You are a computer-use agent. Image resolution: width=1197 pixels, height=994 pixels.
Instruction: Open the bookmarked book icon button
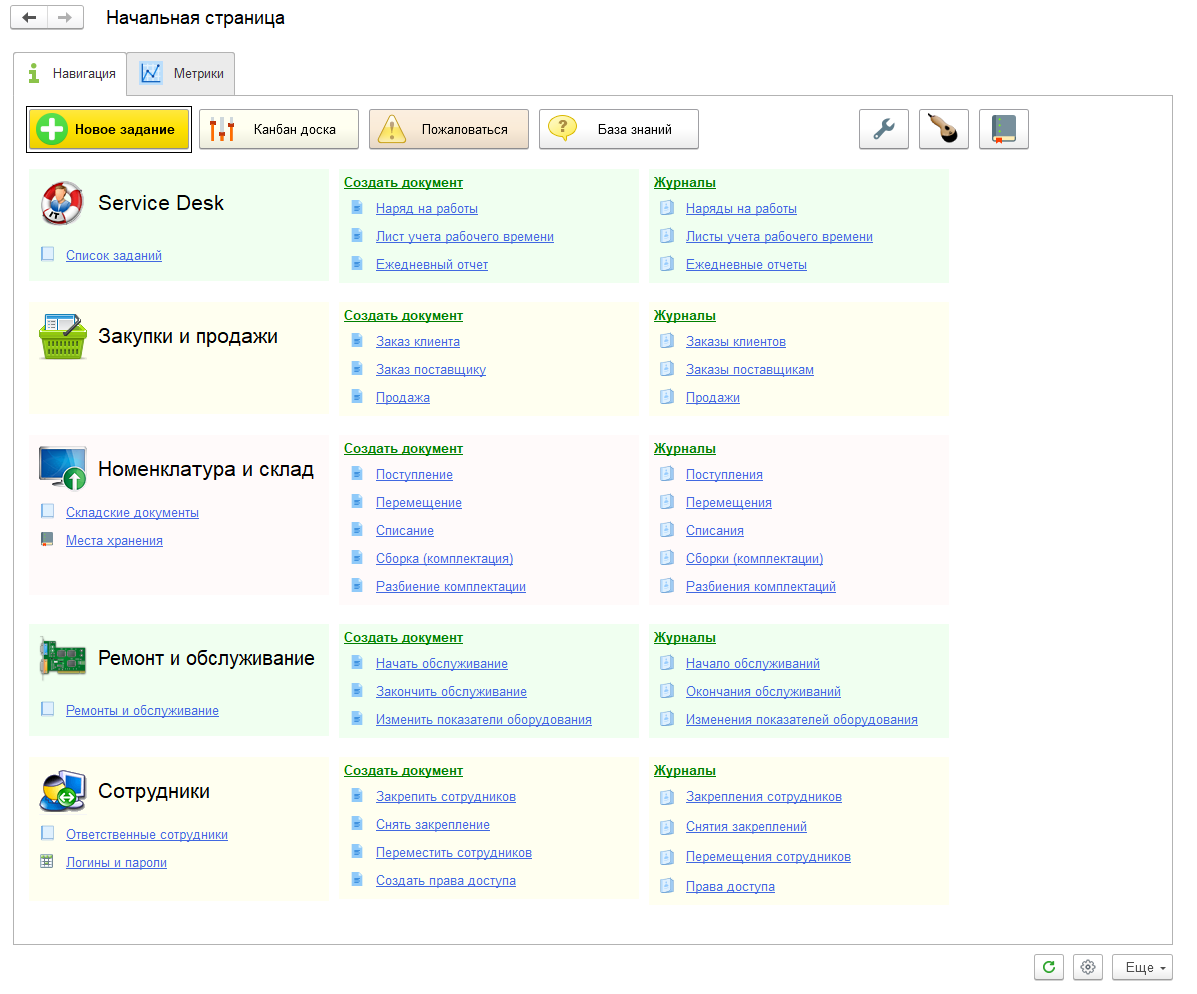click(x=1003, y=129)
